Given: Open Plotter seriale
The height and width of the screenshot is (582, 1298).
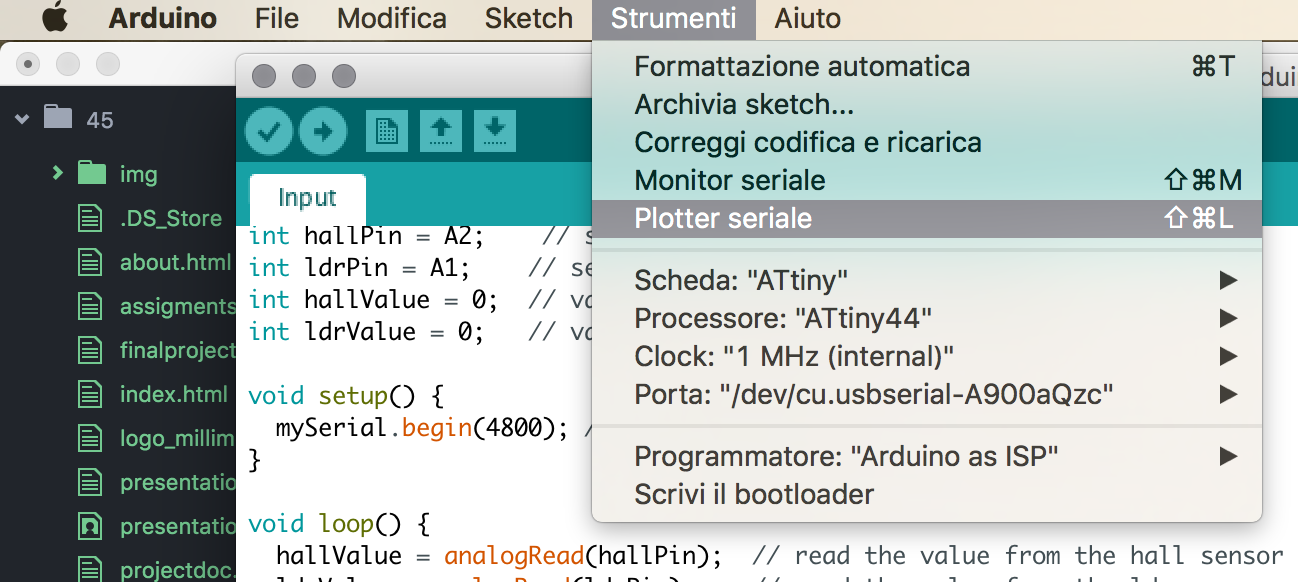Looking at the screenshot, I should pos(927,219).
